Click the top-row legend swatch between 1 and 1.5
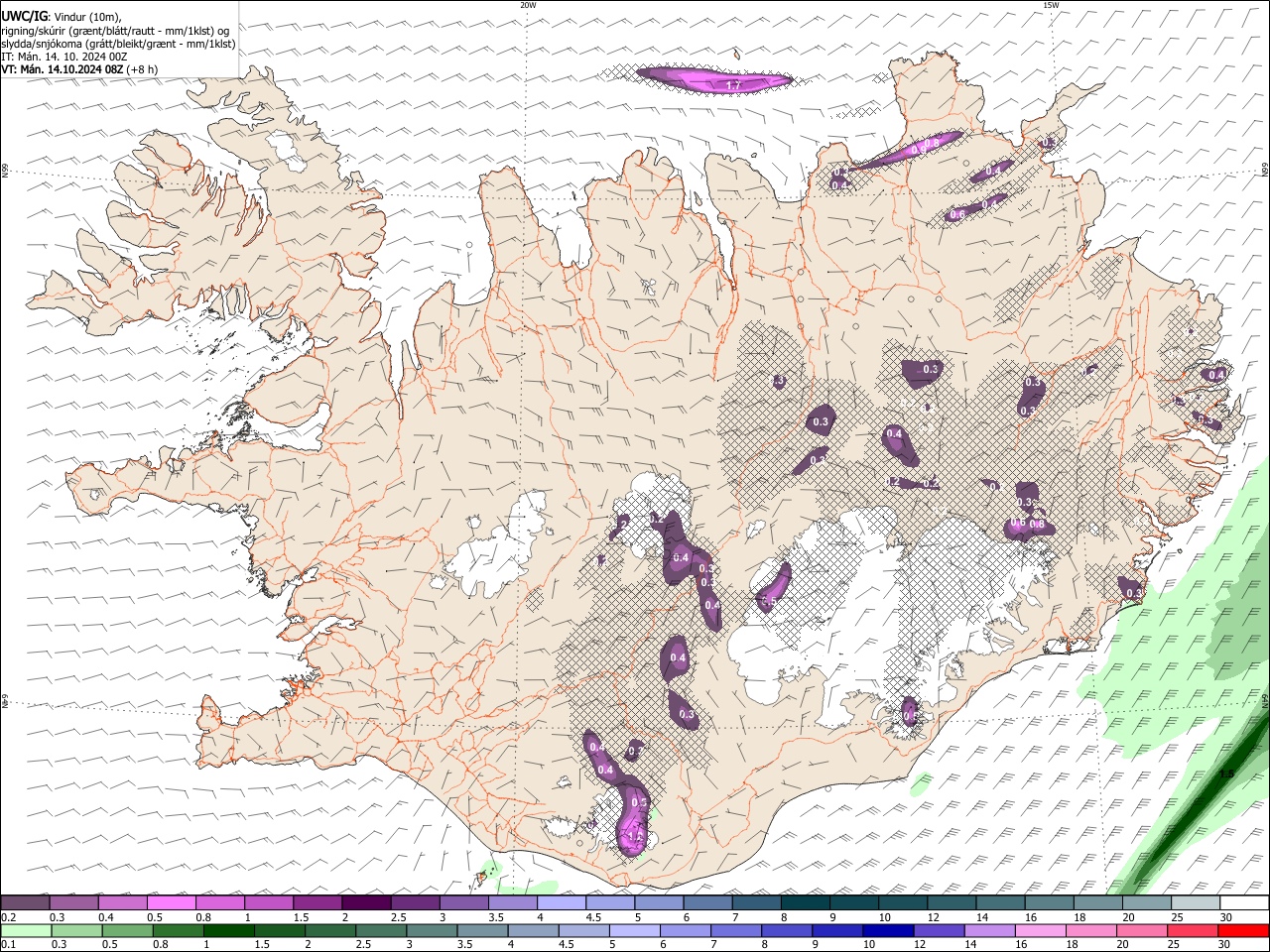 point(270,903)
